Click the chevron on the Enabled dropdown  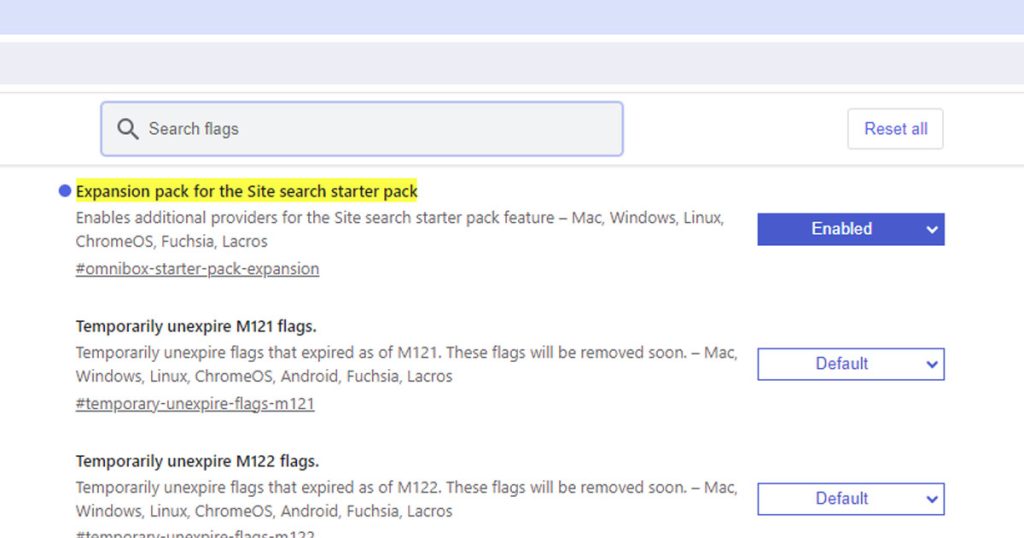(x=931, y=229)
